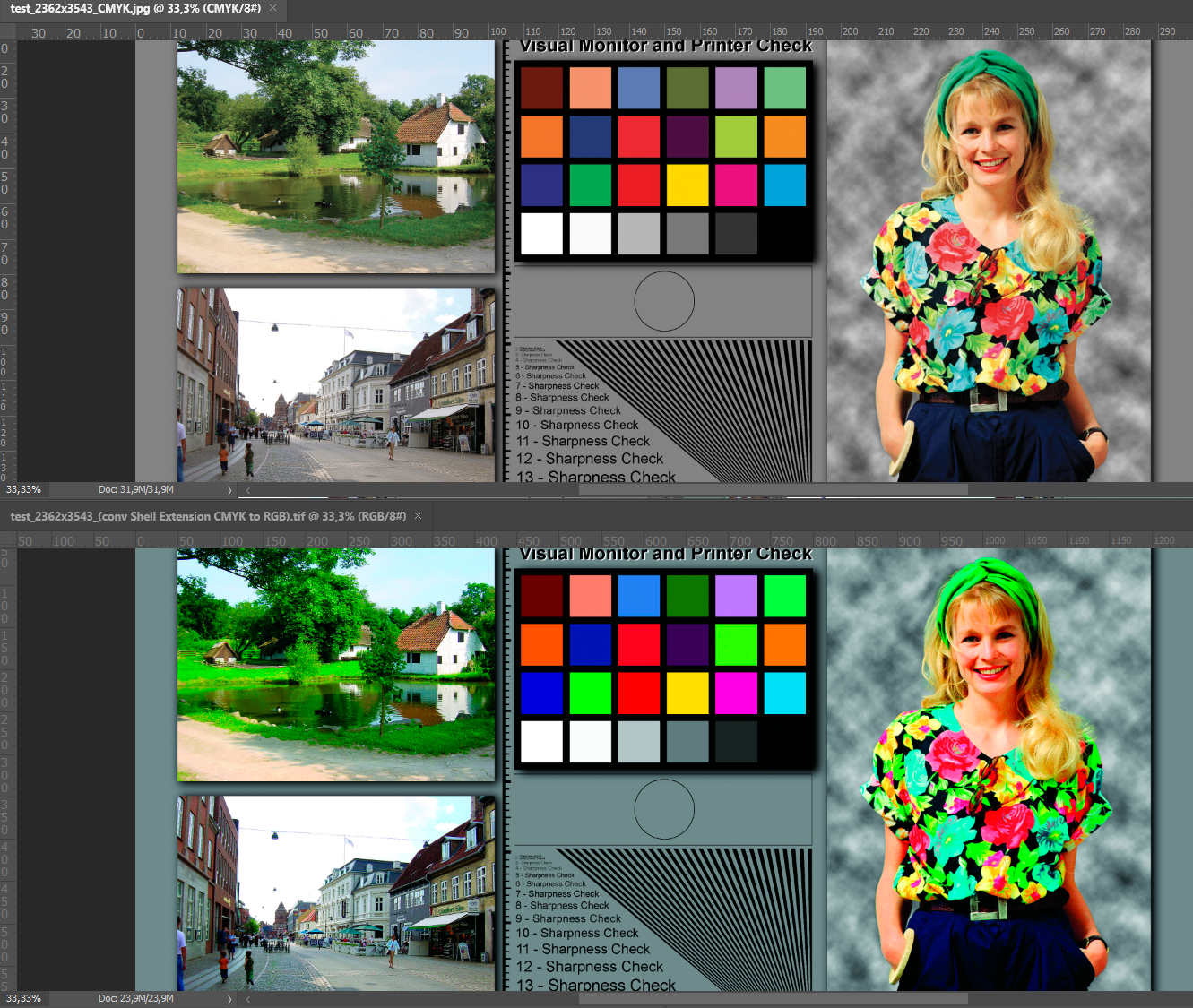The width and height of the screenshot is (1193, 1008).
Task: Open status bar options arrow beside Doc: 23,9M
Action: [229, 998]
